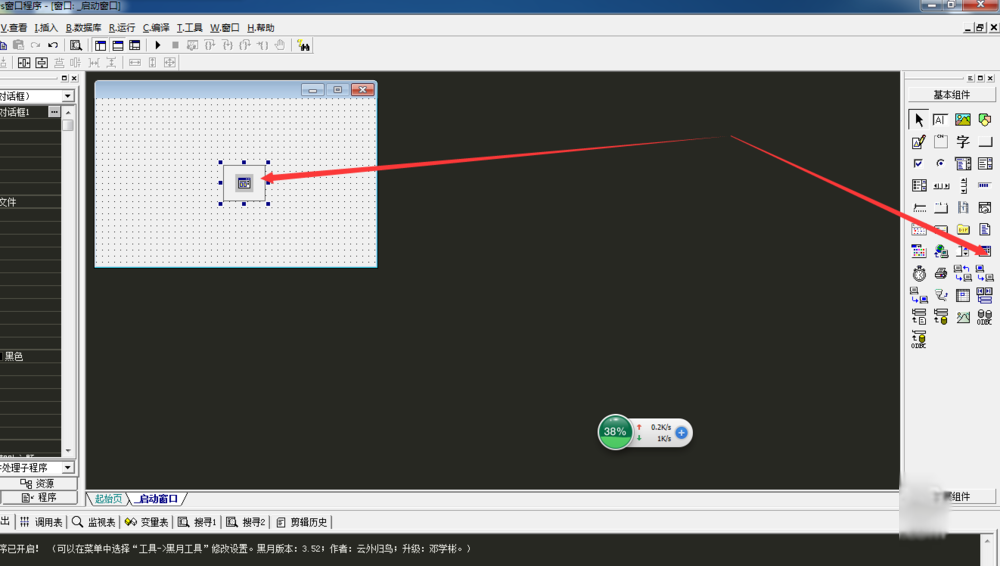Pick the list box component icon
Screen dimensions: 1000x566
pos(985,163)
